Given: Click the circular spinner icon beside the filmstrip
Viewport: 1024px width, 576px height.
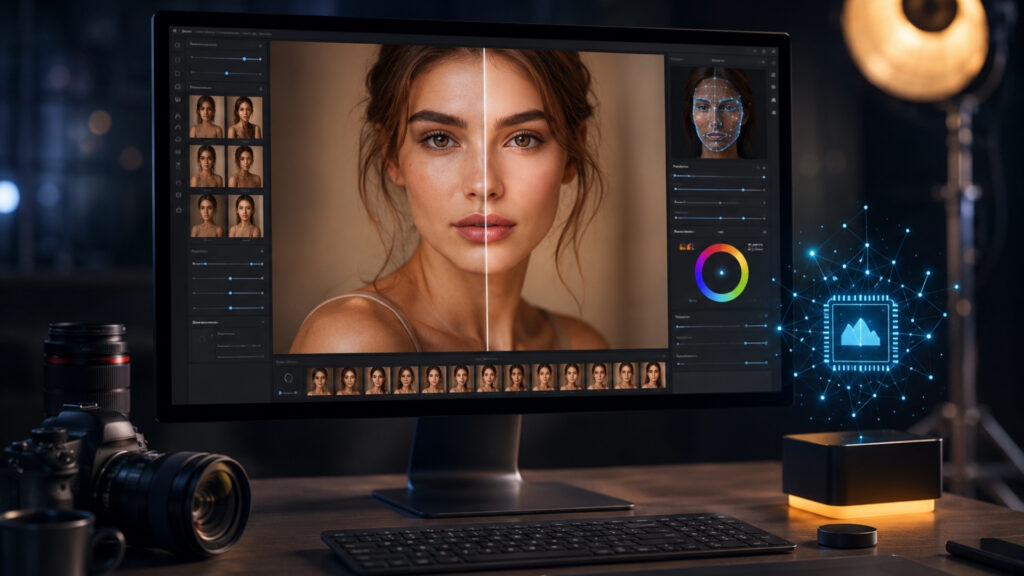Looking at the screenshot, I should [288, 378].
